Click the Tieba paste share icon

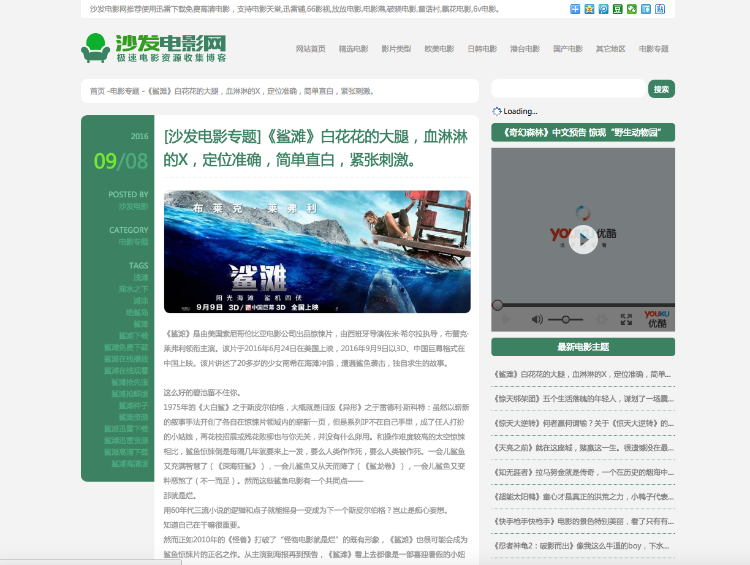660,9
